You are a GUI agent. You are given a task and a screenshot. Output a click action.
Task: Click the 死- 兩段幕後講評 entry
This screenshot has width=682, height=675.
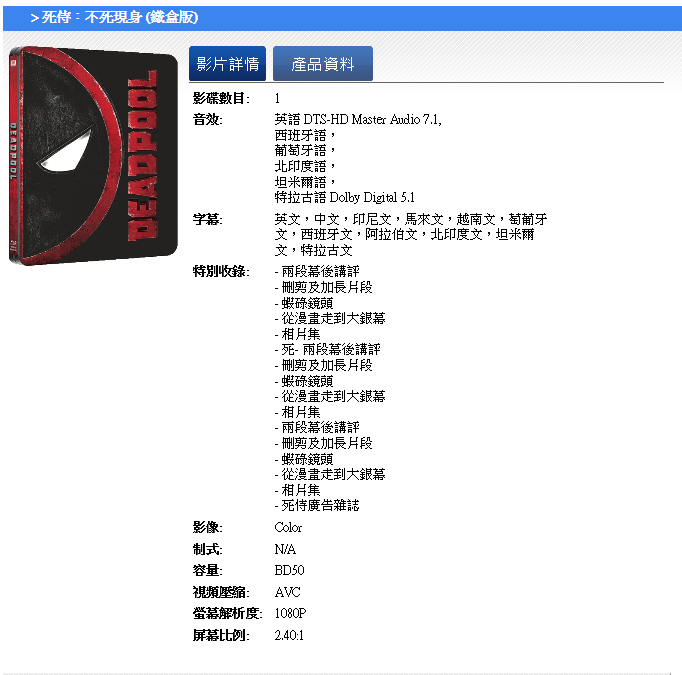(x=328, y=349)
